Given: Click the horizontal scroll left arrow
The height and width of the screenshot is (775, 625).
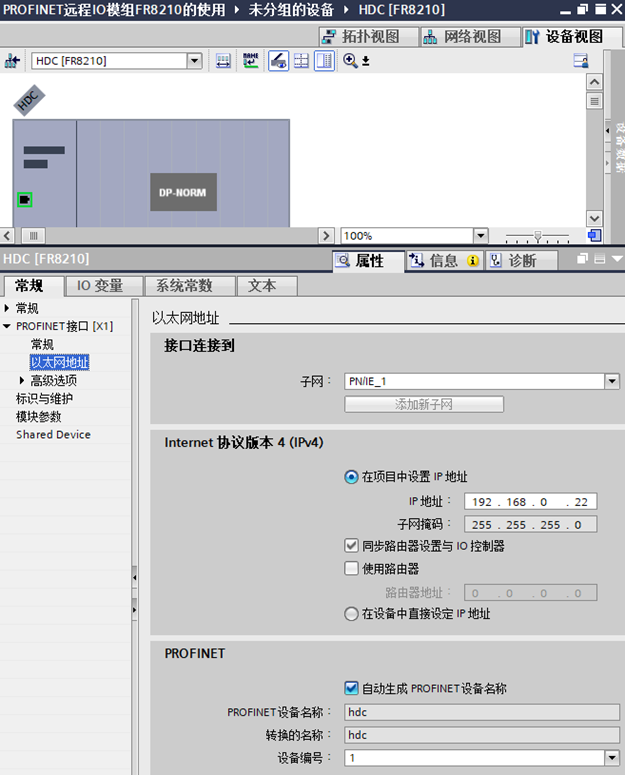Looking at the screenshot, I should pos(7,236).
